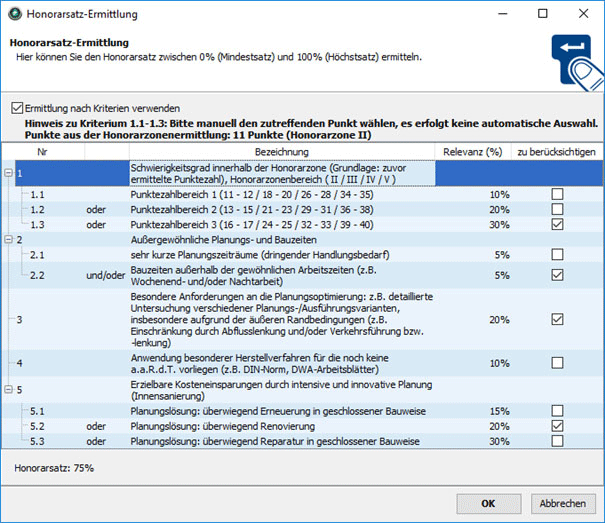Screen dimensions: 605x523
Task: Check criterion 1.1 Punktezahlbereich 1 checkbox
Action: tap(557, 194)
